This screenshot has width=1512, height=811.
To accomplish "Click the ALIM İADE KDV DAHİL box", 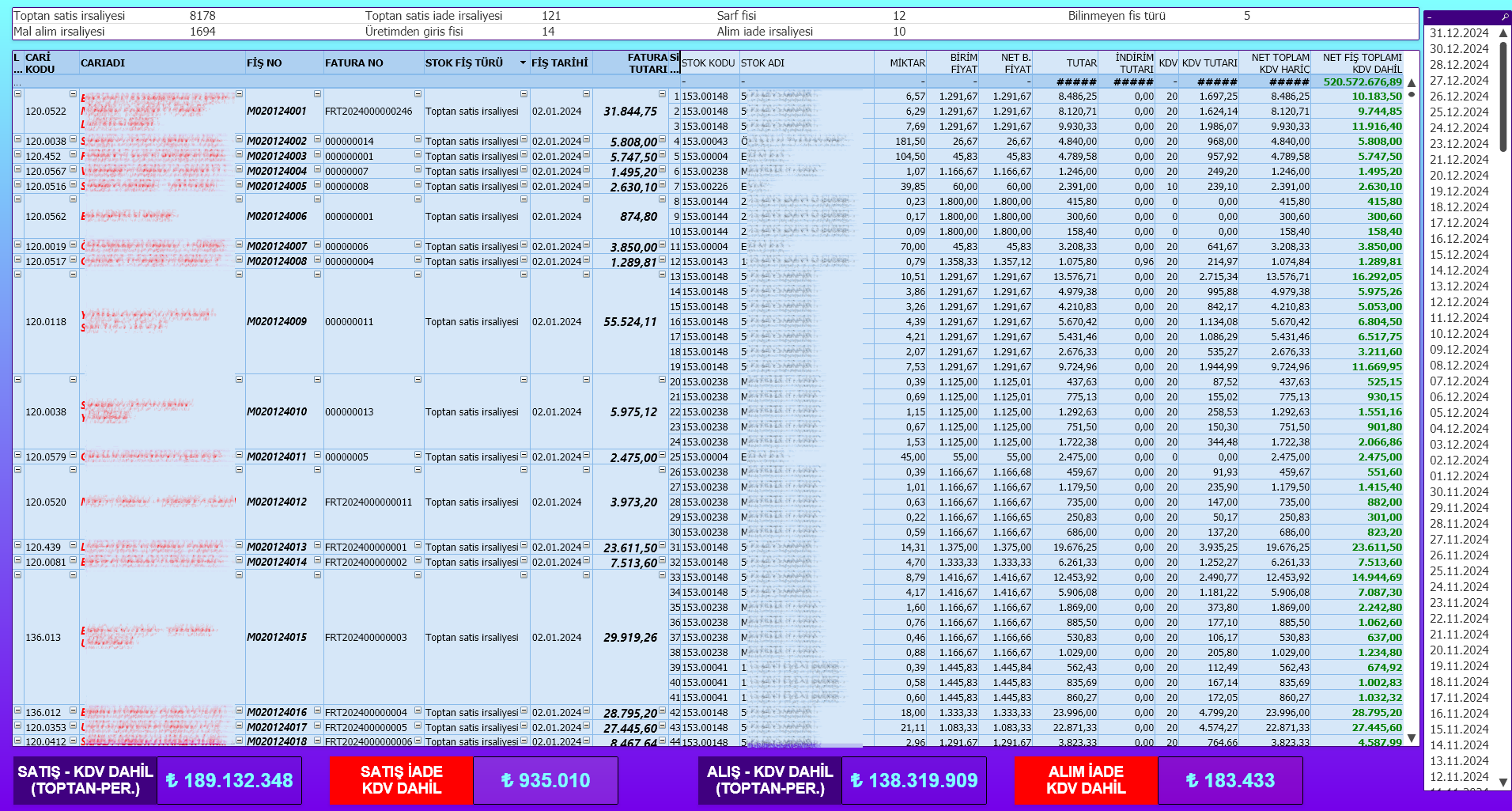I will pos(1086,780).
